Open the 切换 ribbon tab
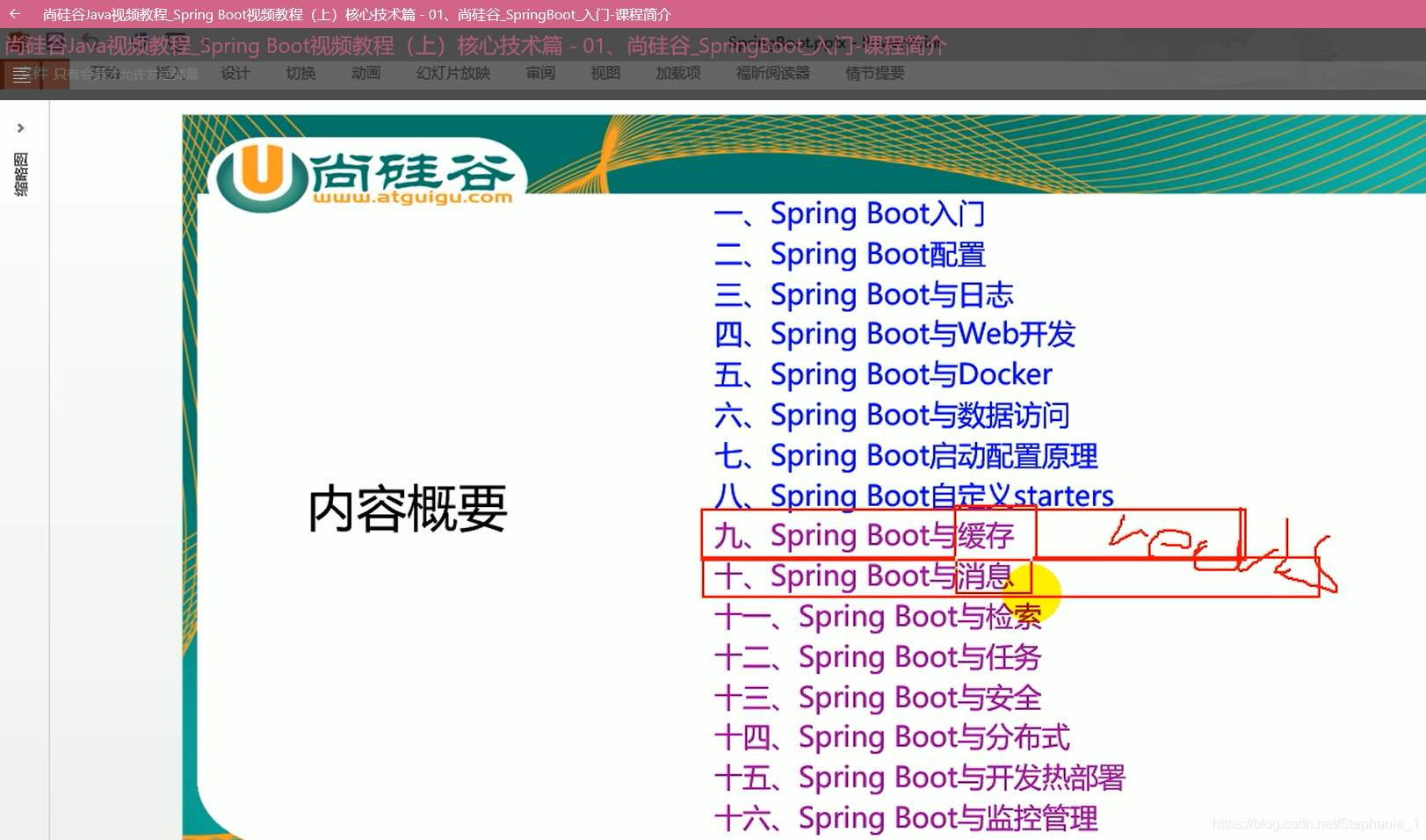Image resolution: width=1426 pixels, height=840 pixels. click(x=300, y=73)
